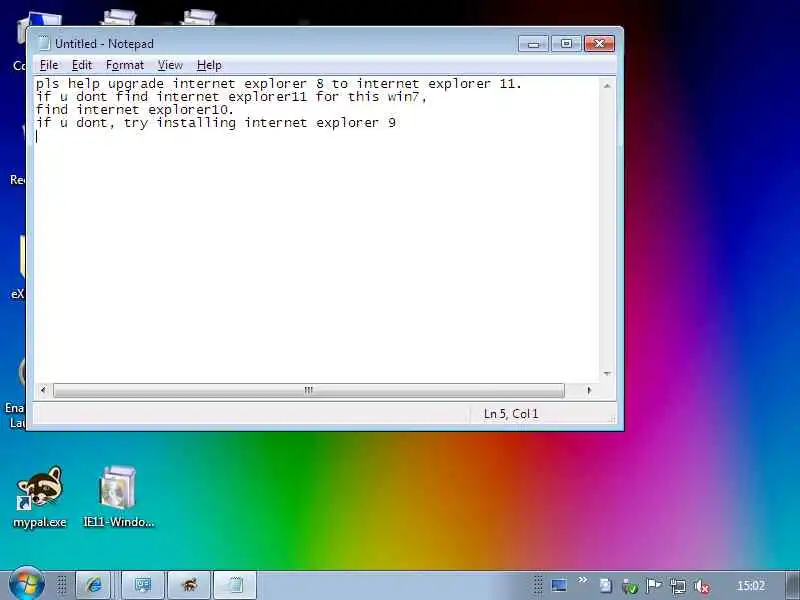Click the horizontal scrollbar left arrow

coord(43,390)
